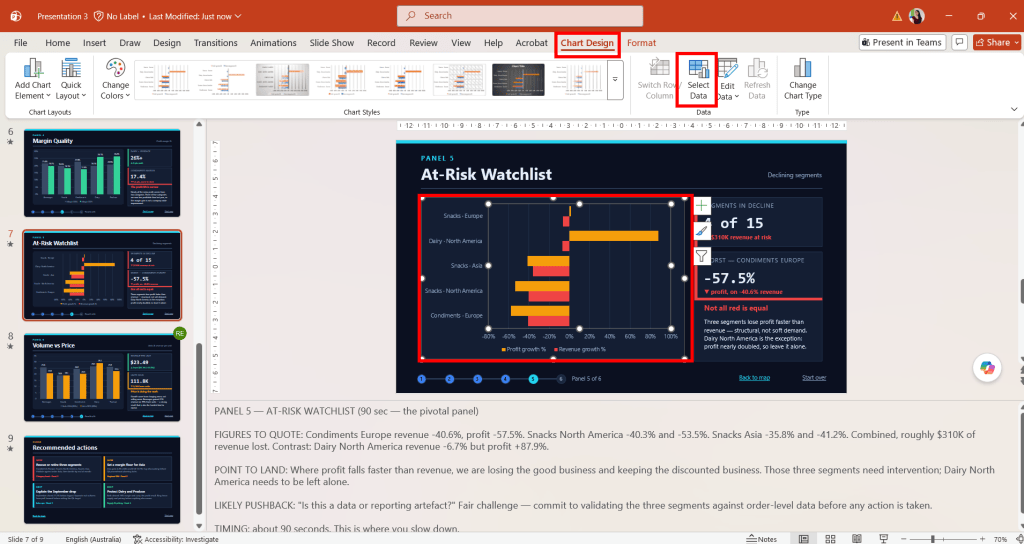Toggle Normal view in status bar
The image size is (1024, 544).
pos(804,539)
